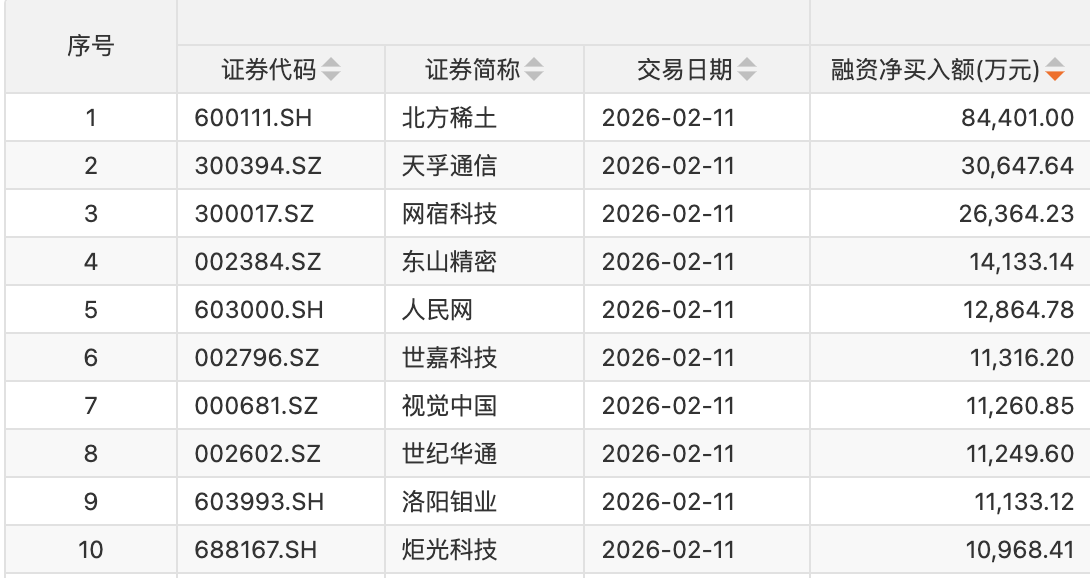The image size is (1090, 578).
Task: Click the downward triangle next to 交易日期
Action: (x=749, y=76)
